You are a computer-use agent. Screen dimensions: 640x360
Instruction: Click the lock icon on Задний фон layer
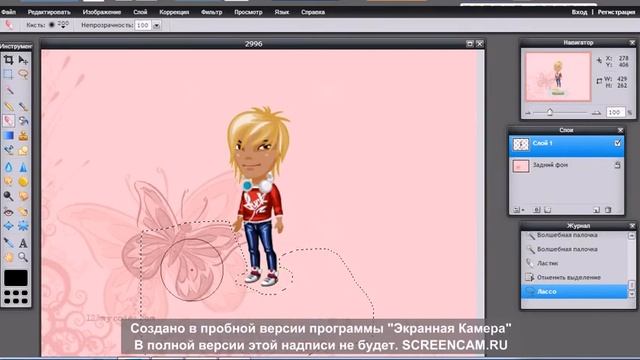point(618,165)
